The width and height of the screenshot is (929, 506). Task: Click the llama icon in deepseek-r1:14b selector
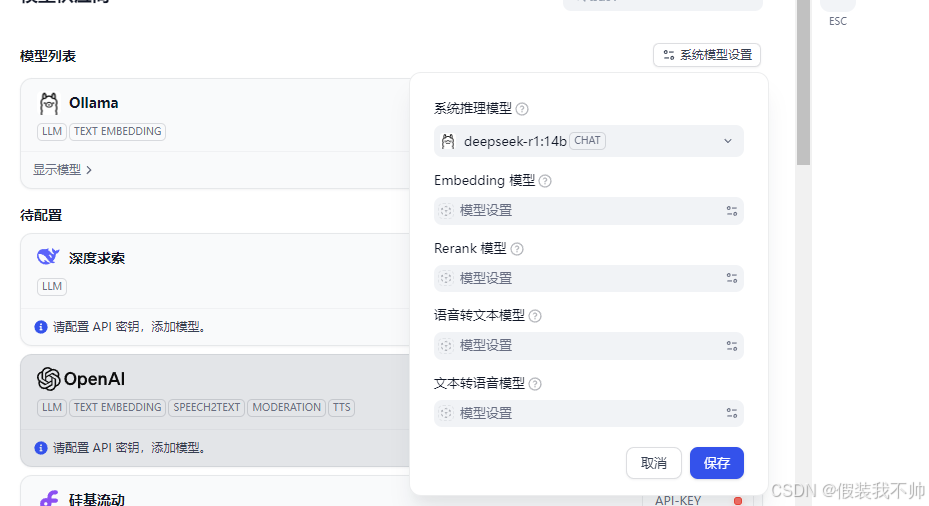(x=448, y=141)
